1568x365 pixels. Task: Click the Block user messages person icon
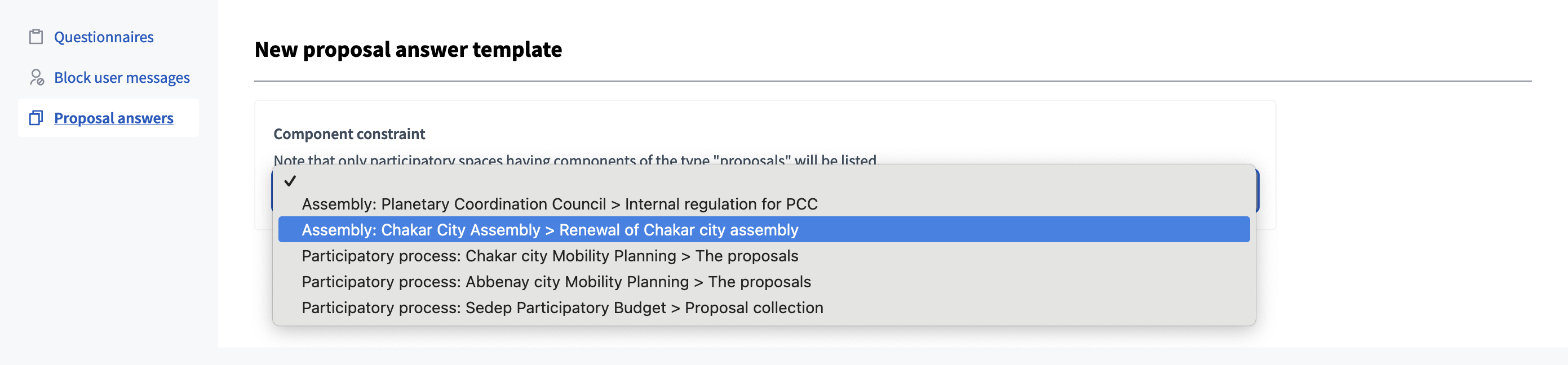pos(37,78)
